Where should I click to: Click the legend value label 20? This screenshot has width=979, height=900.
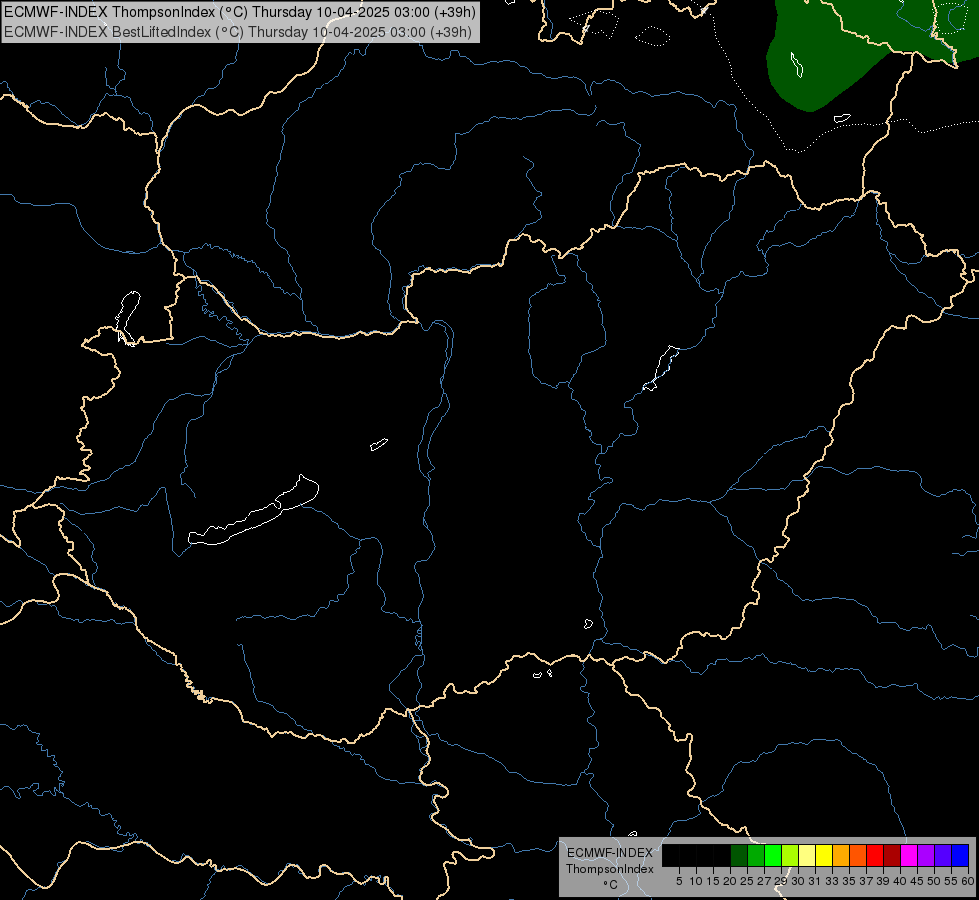(730, 881)
